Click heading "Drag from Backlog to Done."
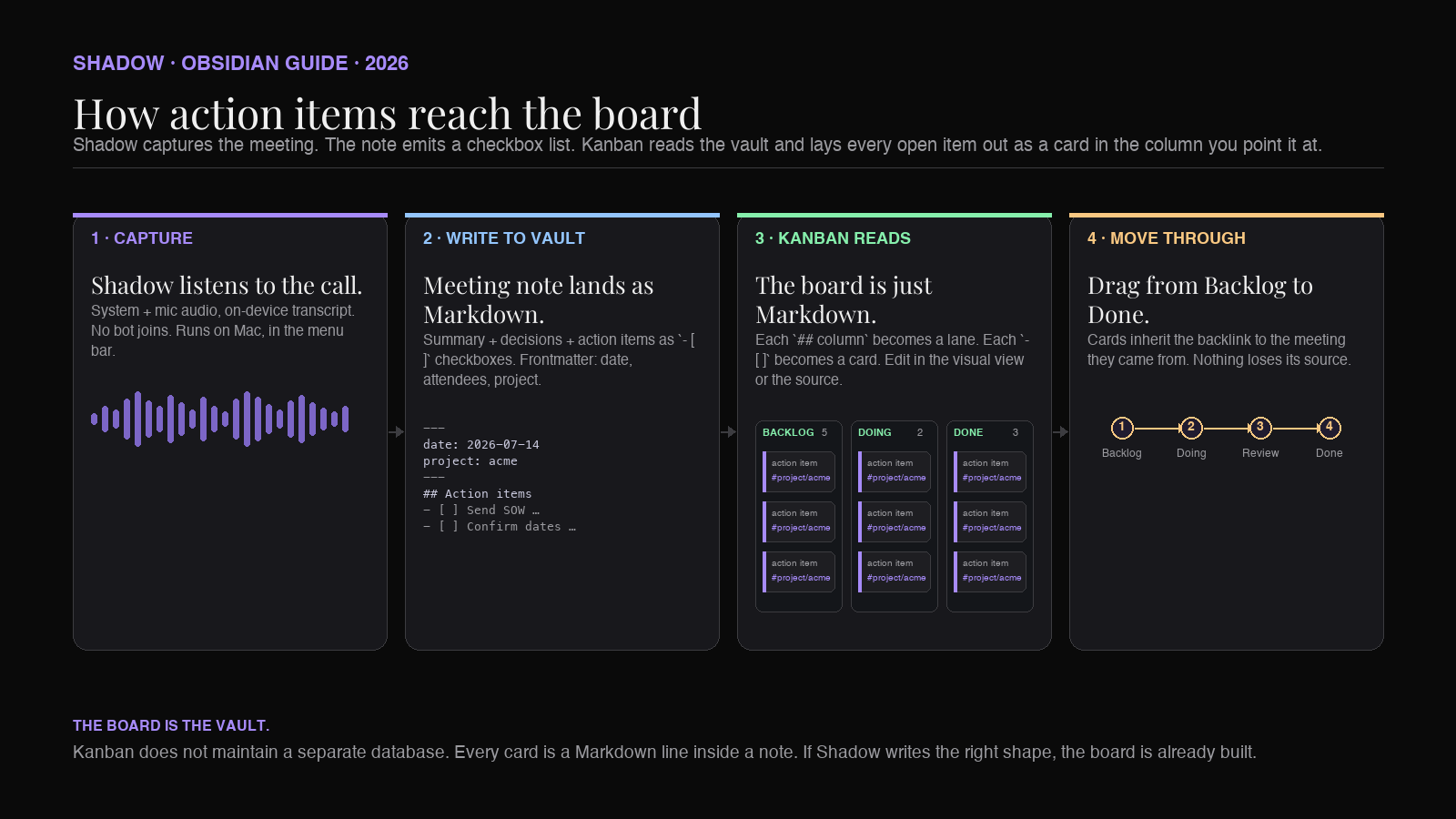 (x=1200, y=300)
